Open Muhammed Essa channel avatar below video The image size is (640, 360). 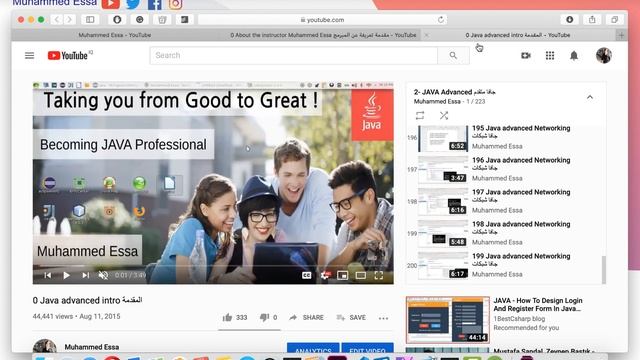(x=44, y=346)
